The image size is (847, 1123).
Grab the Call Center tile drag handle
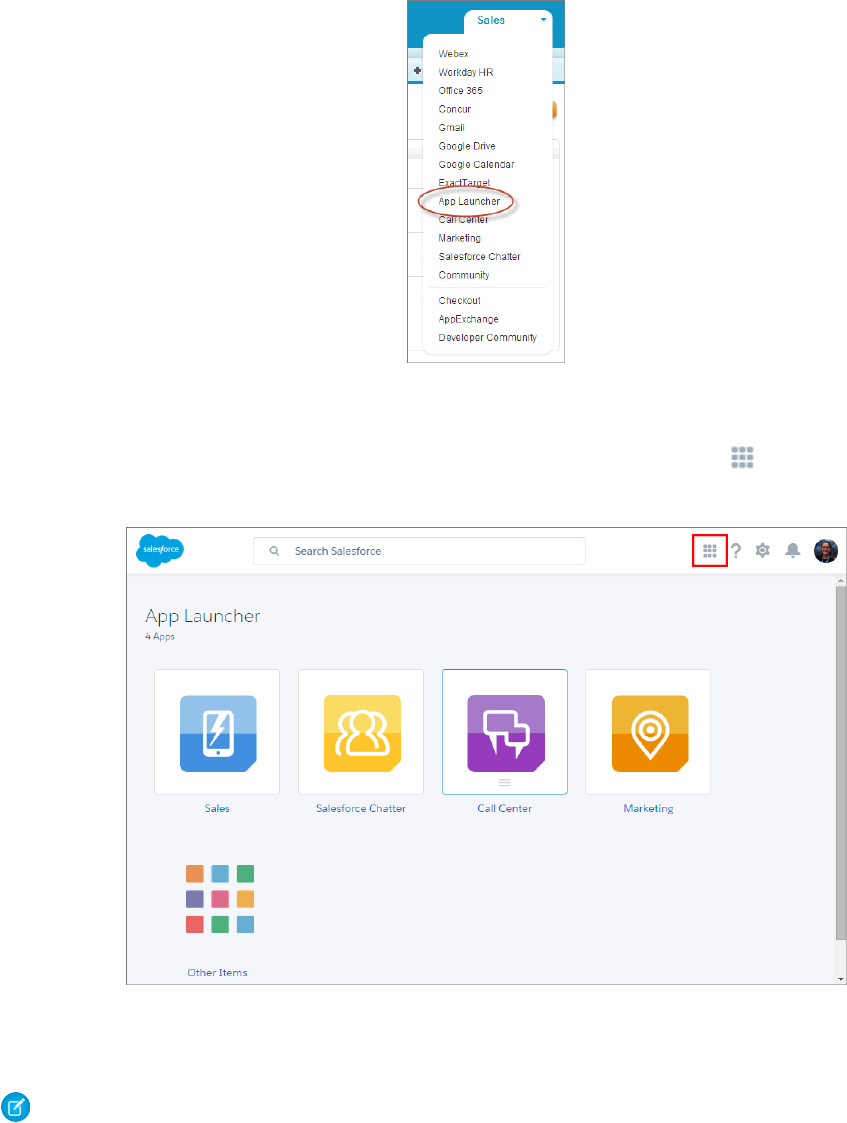(x=505, y=783)
